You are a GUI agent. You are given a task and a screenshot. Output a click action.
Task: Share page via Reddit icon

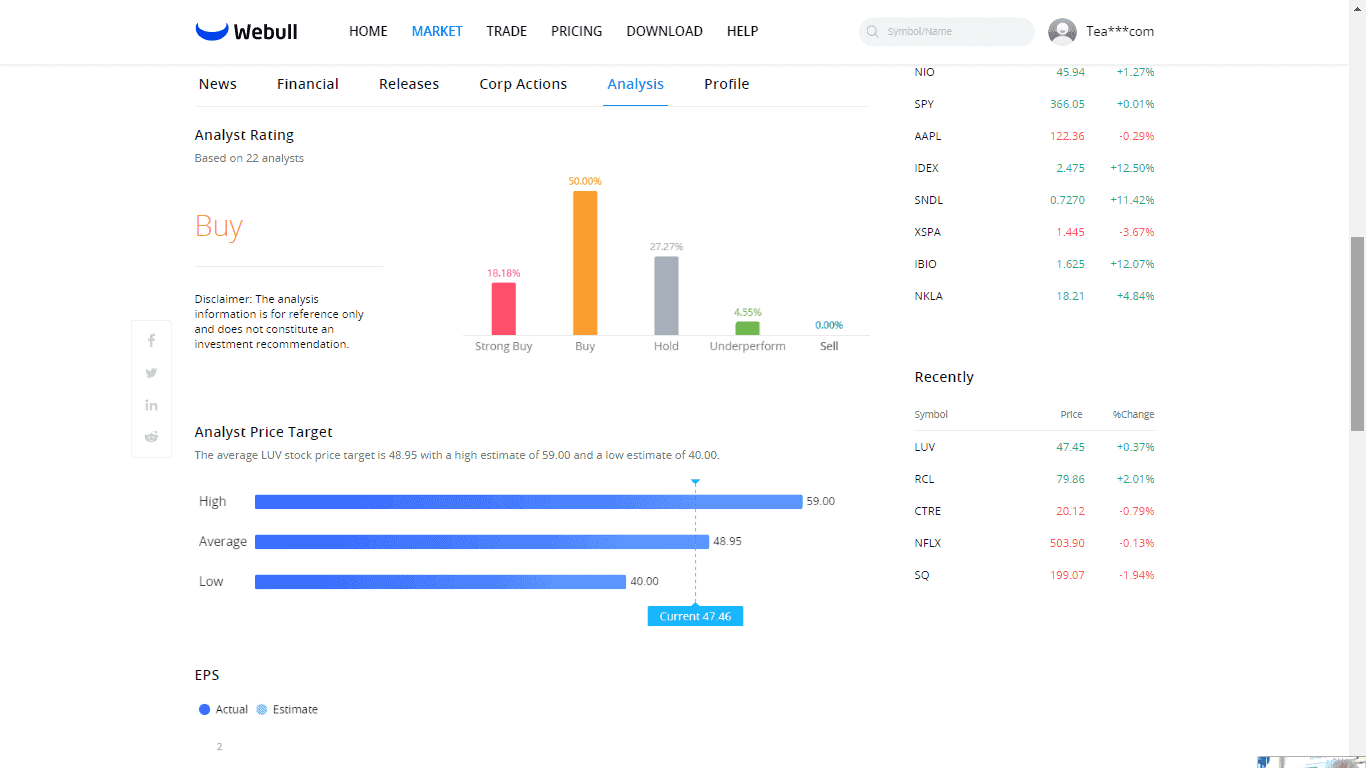151,437
